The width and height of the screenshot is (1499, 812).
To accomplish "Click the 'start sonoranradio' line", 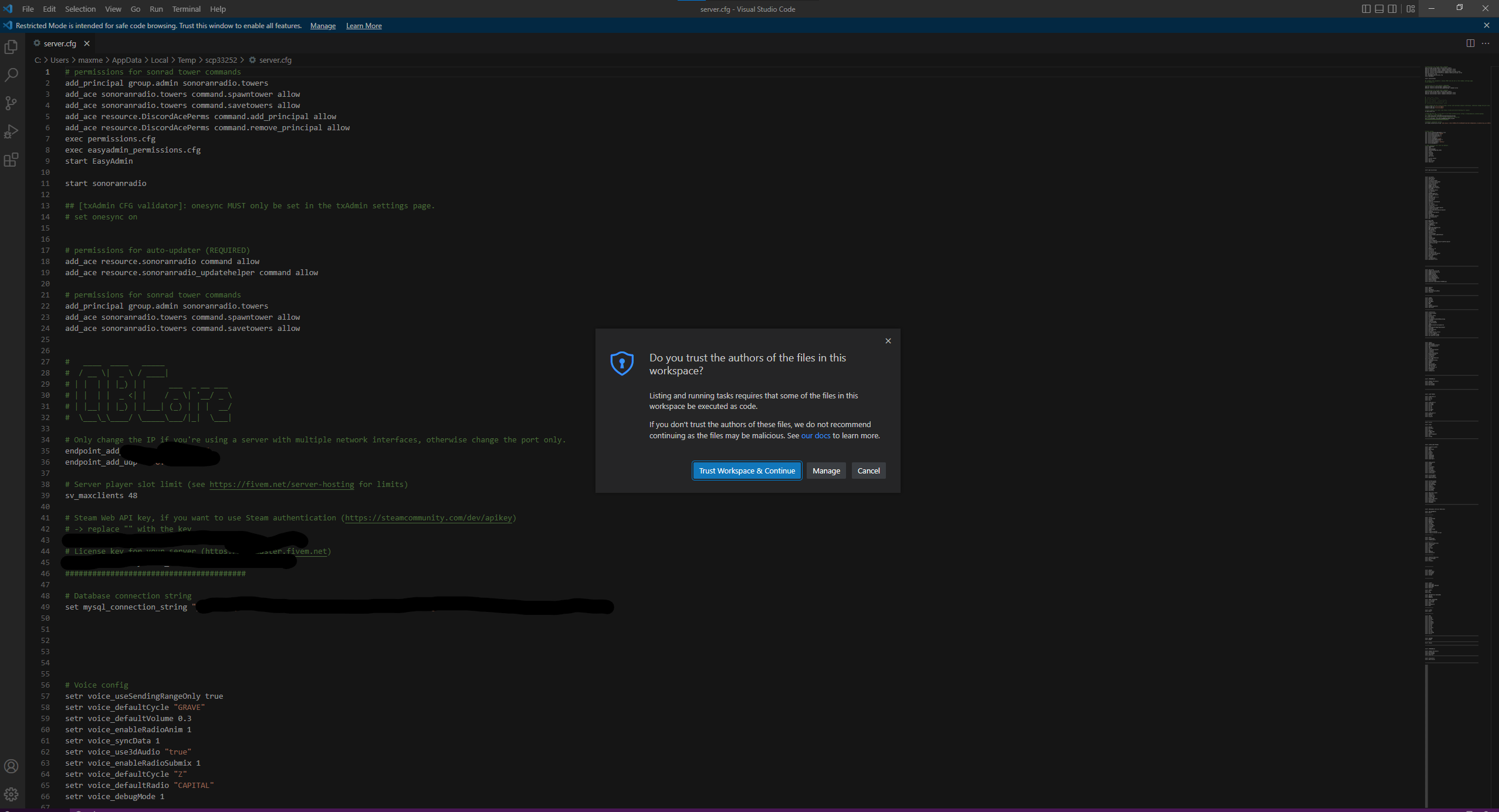I will pos(106,183).
